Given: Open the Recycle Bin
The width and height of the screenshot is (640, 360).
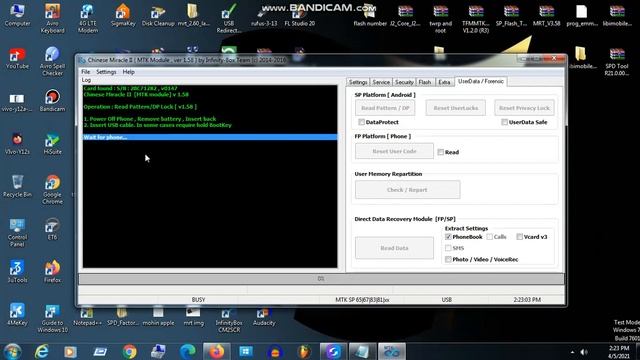Looking at the screenshot, I should click(x=17, y=186).
